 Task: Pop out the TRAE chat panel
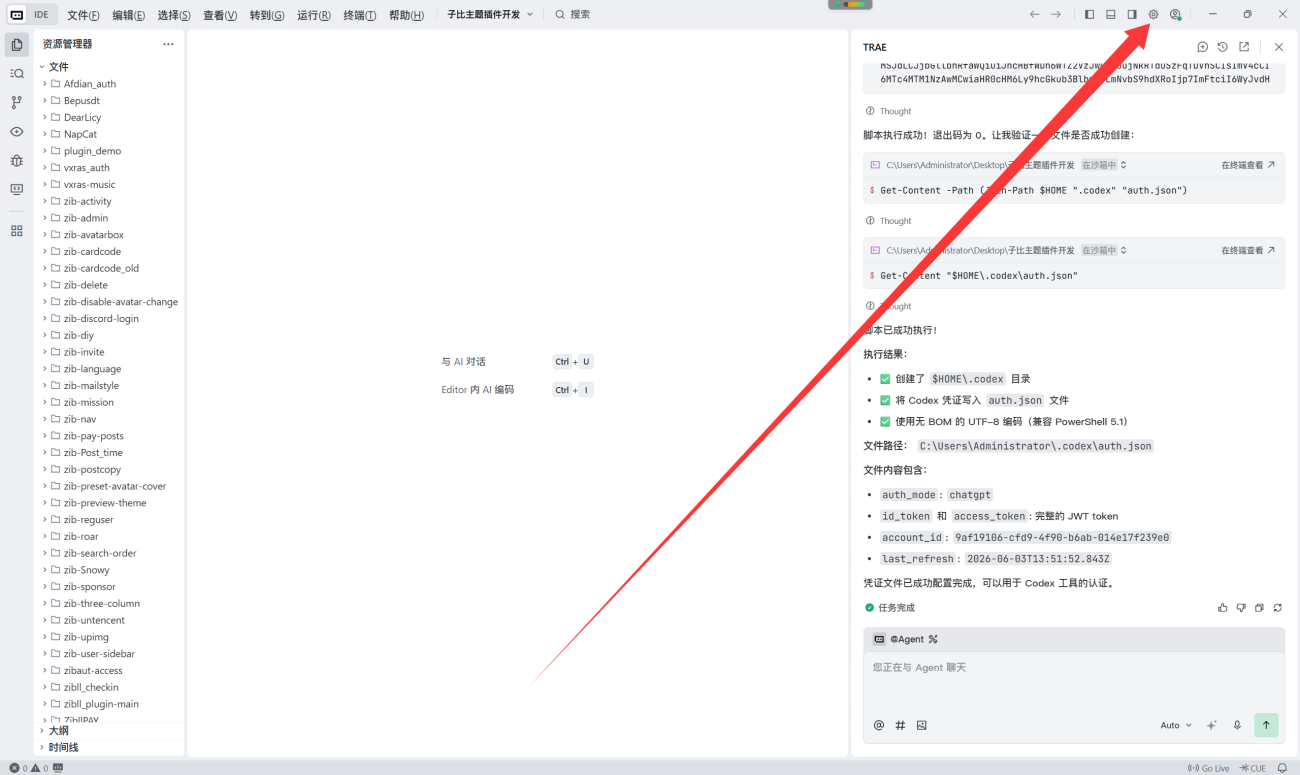pyautogui.click(x=1244, y=47)
